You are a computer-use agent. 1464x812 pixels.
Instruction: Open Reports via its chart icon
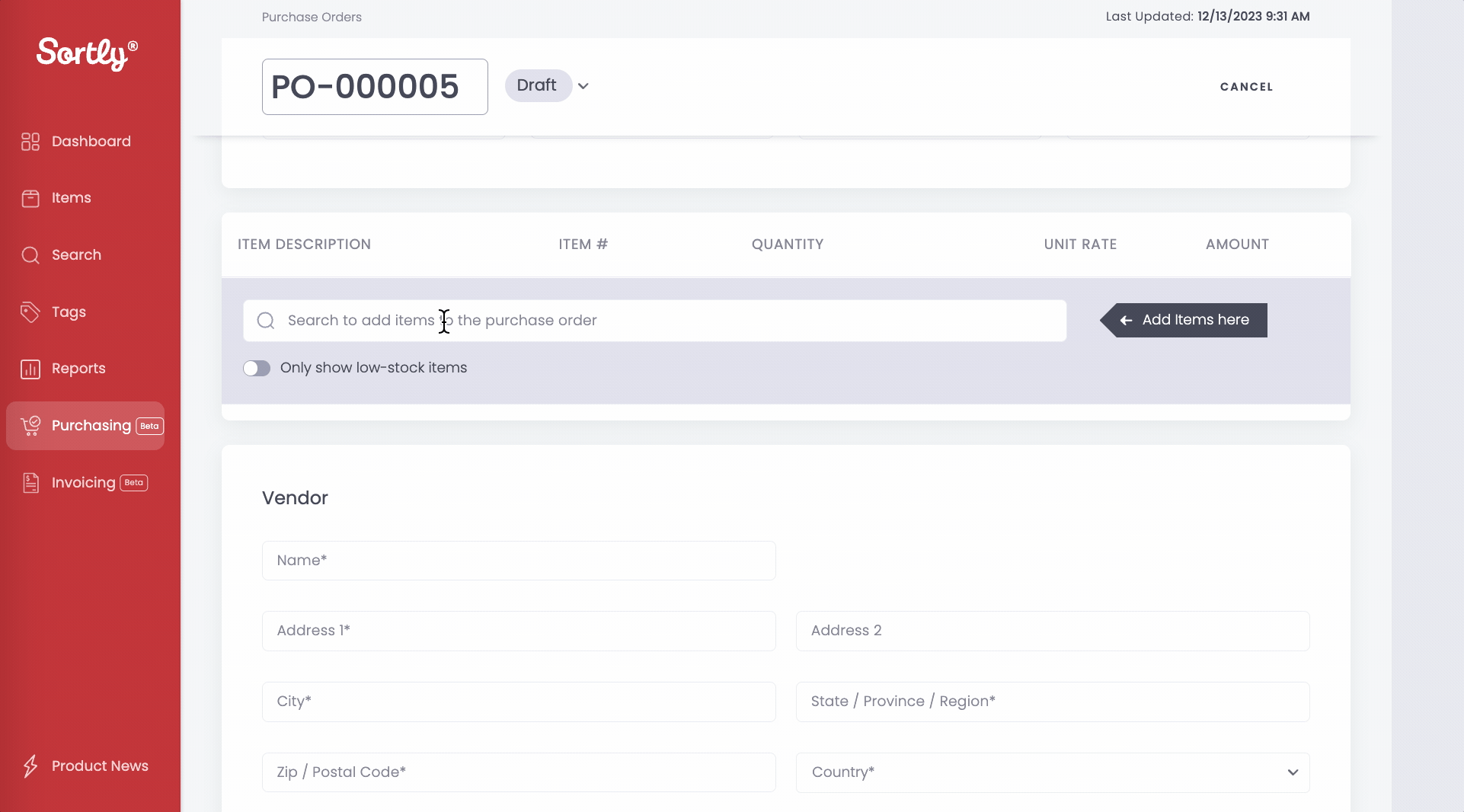pos(30,369)
